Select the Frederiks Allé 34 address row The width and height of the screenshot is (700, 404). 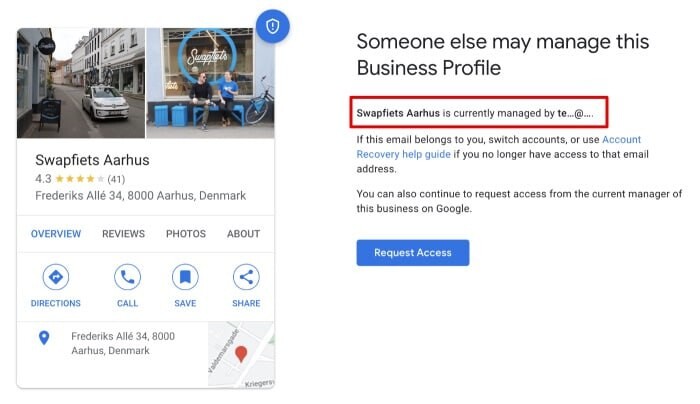(112, 343)
